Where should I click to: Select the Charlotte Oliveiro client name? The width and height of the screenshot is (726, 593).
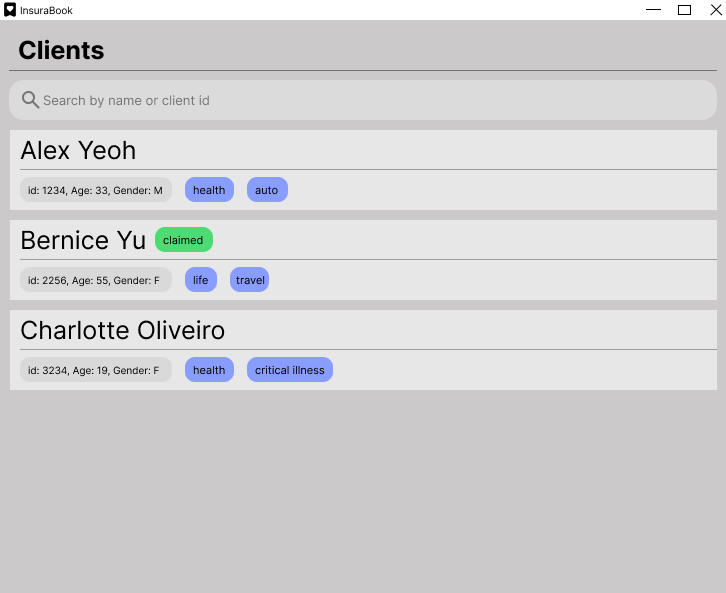[122, 330]
